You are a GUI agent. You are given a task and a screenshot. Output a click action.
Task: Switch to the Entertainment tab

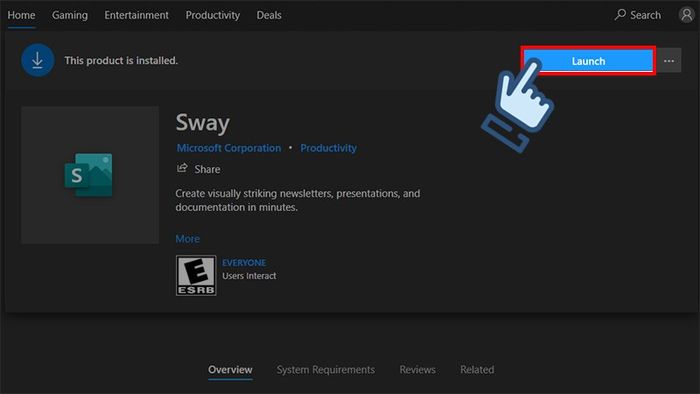[137, 15]
